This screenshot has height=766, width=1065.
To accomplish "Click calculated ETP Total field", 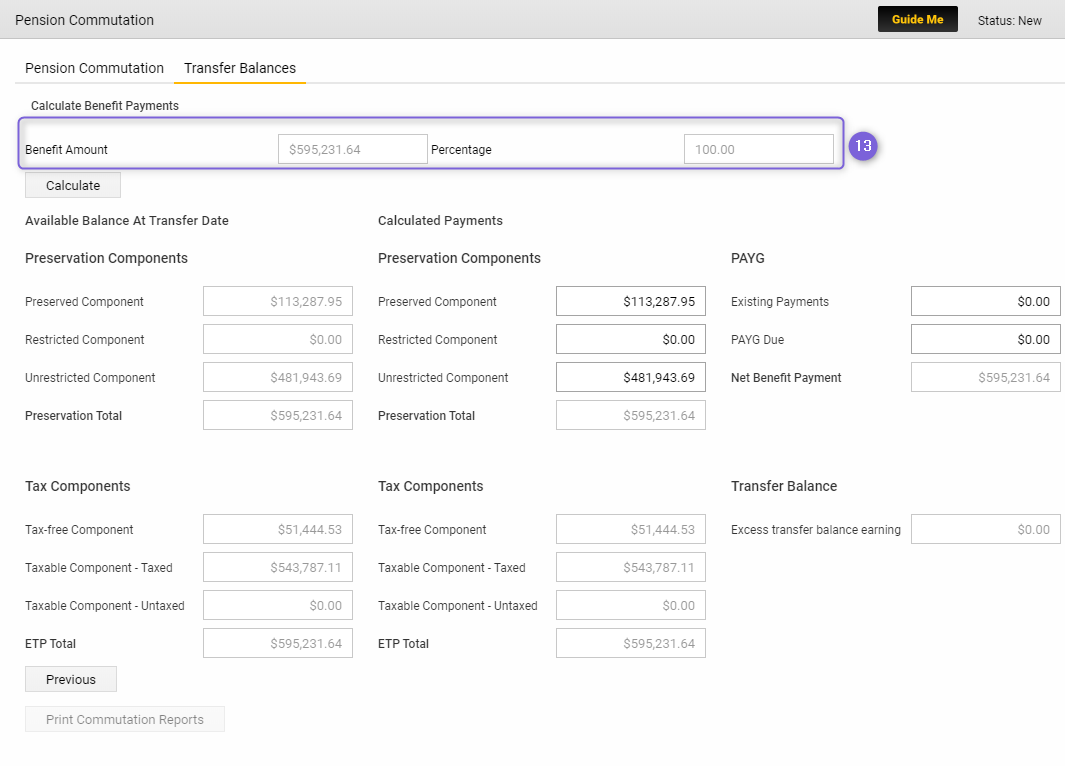I will (631, 644).
